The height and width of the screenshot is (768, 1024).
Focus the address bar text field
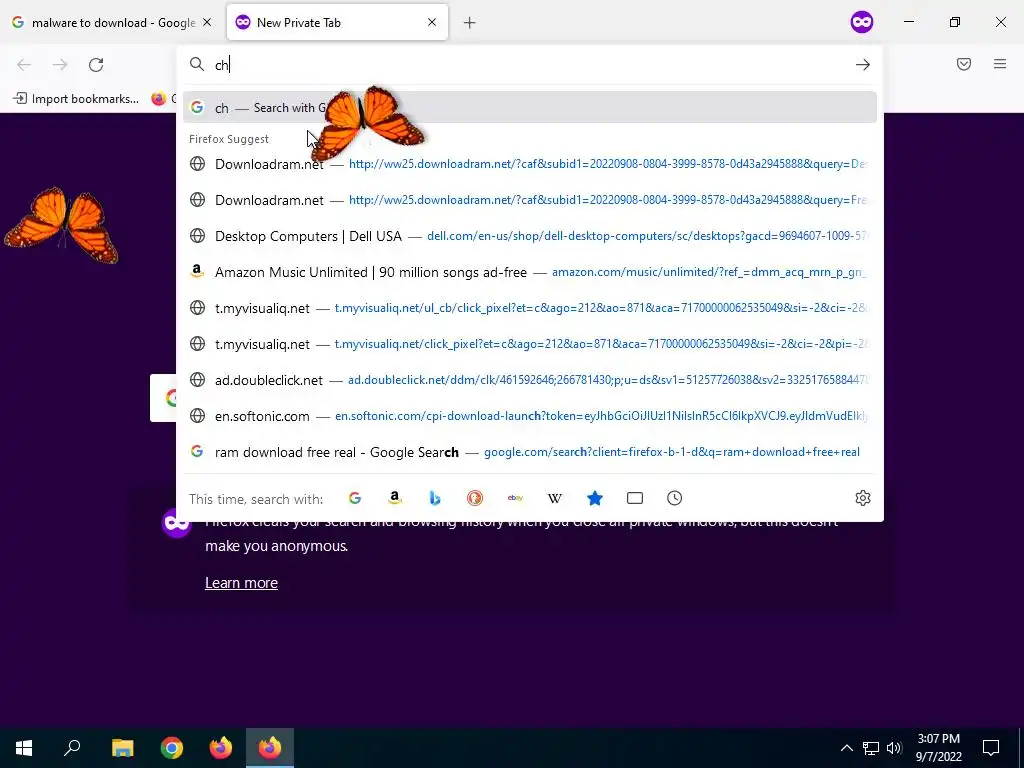tap(529, 65)
